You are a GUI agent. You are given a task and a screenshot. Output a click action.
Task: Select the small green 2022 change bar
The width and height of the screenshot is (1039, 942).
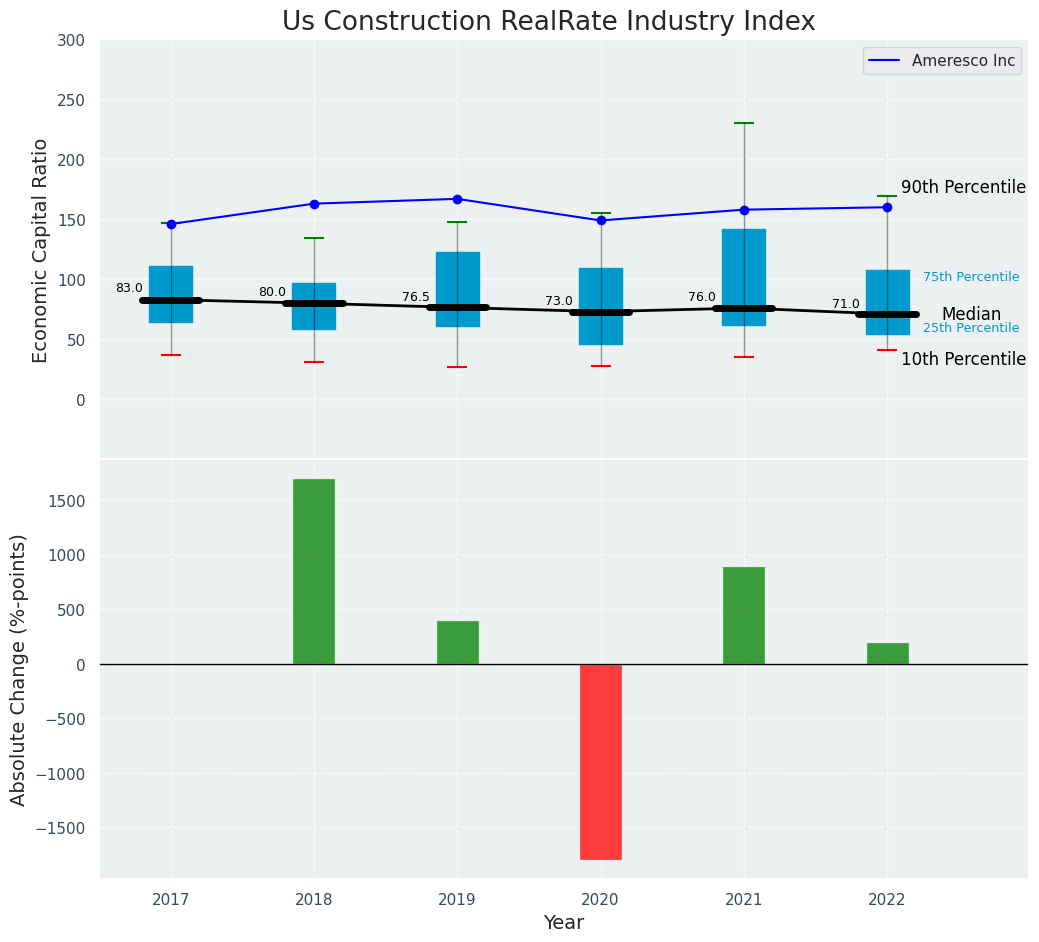pyautogui.click(x=887, y=653)
